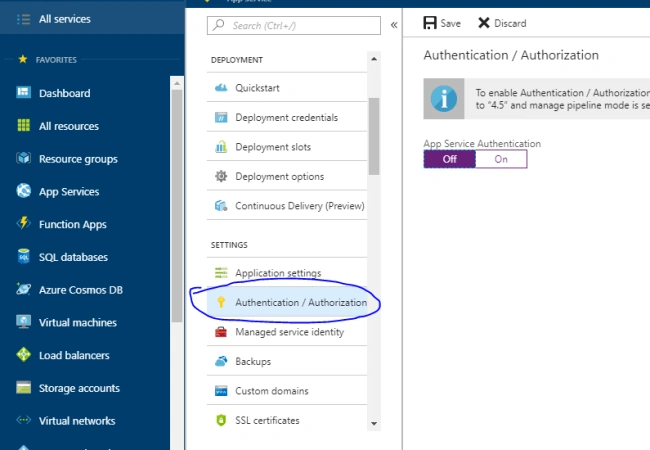Open Quickstart menu item
This screenshot has width=650, height=450.
tap(287, 87)
